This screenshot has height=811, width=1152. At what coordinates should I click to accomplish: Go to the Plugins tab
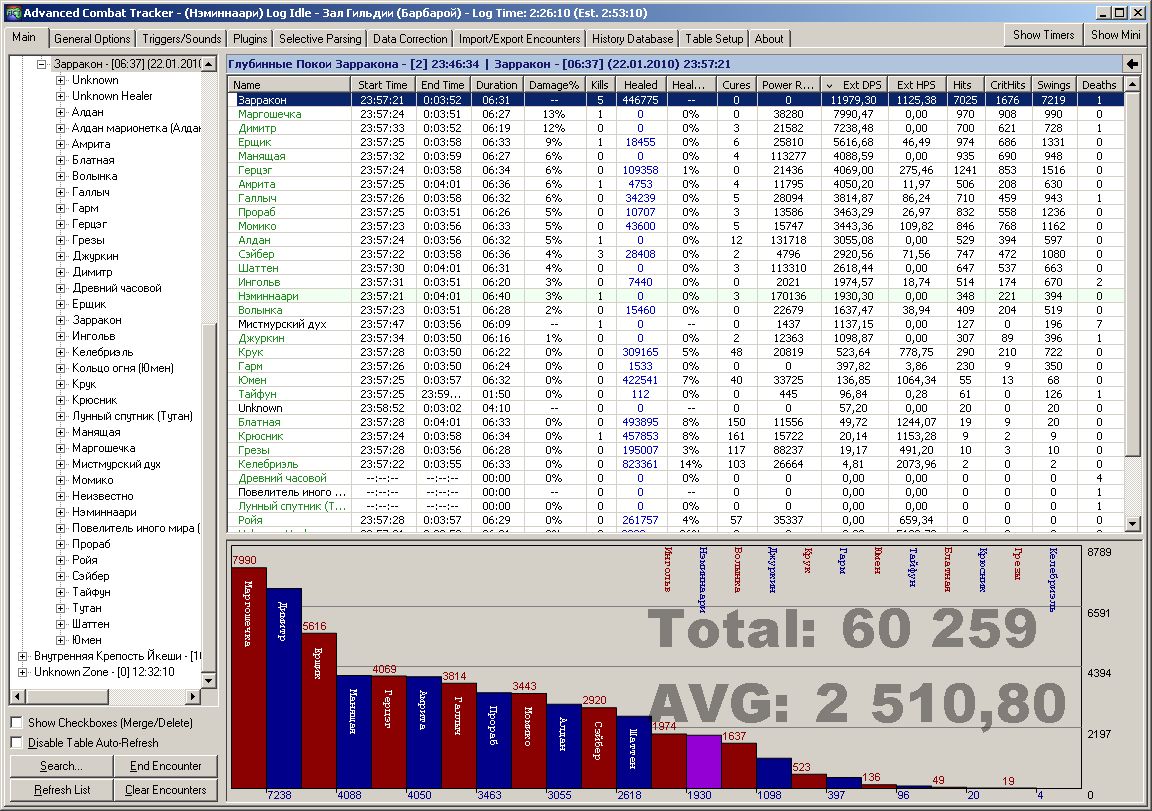tap(250, 39)
